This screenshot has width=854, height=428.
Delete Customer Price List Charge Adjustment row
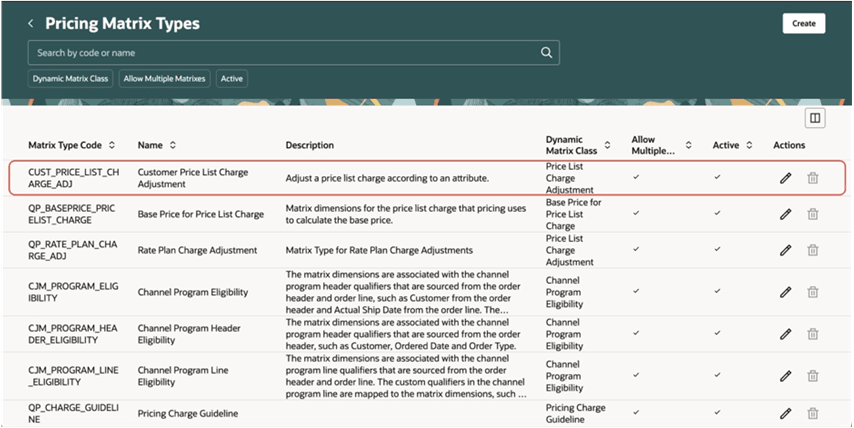[x=813, y=178]
